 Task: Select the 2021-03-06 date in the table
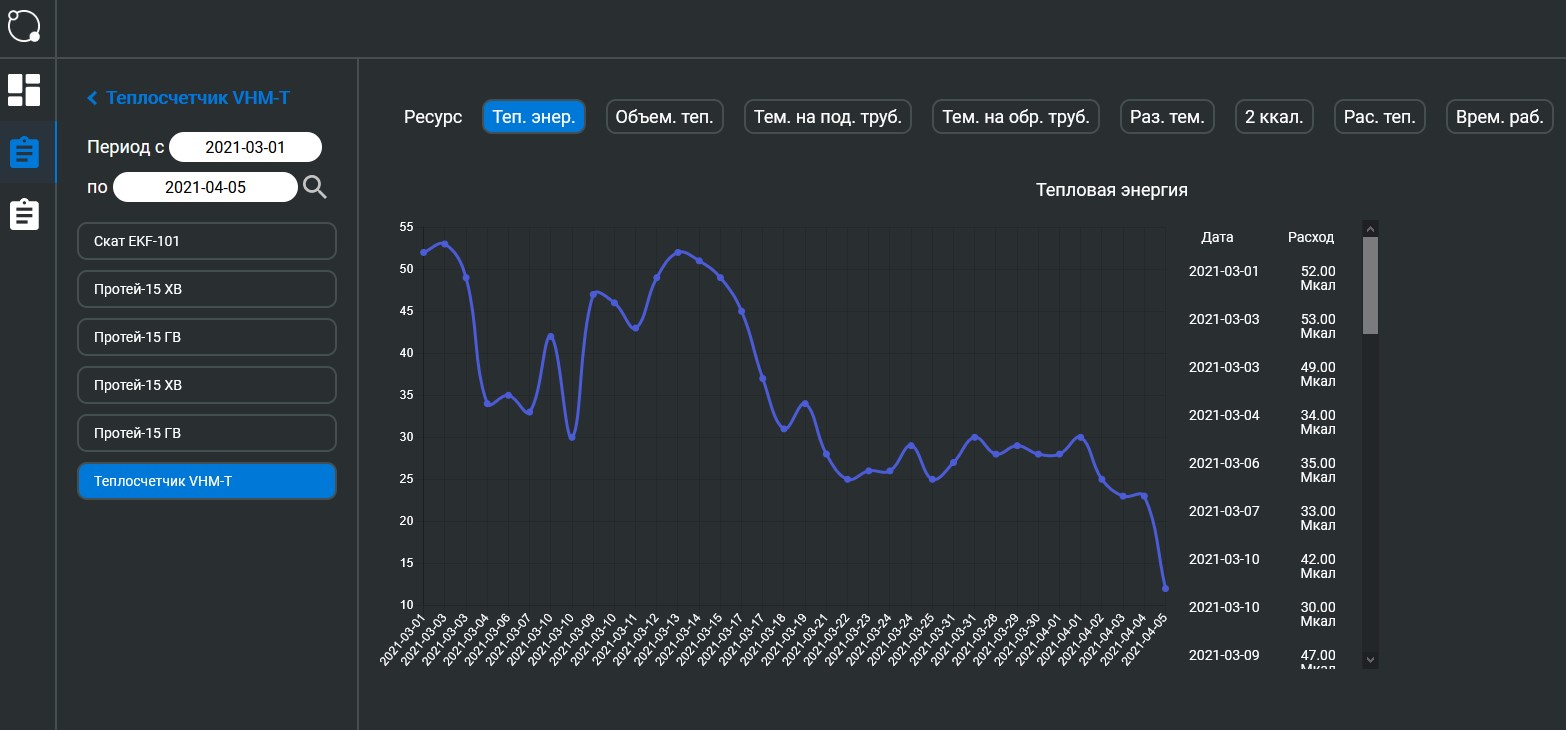tap(1224, 463)
